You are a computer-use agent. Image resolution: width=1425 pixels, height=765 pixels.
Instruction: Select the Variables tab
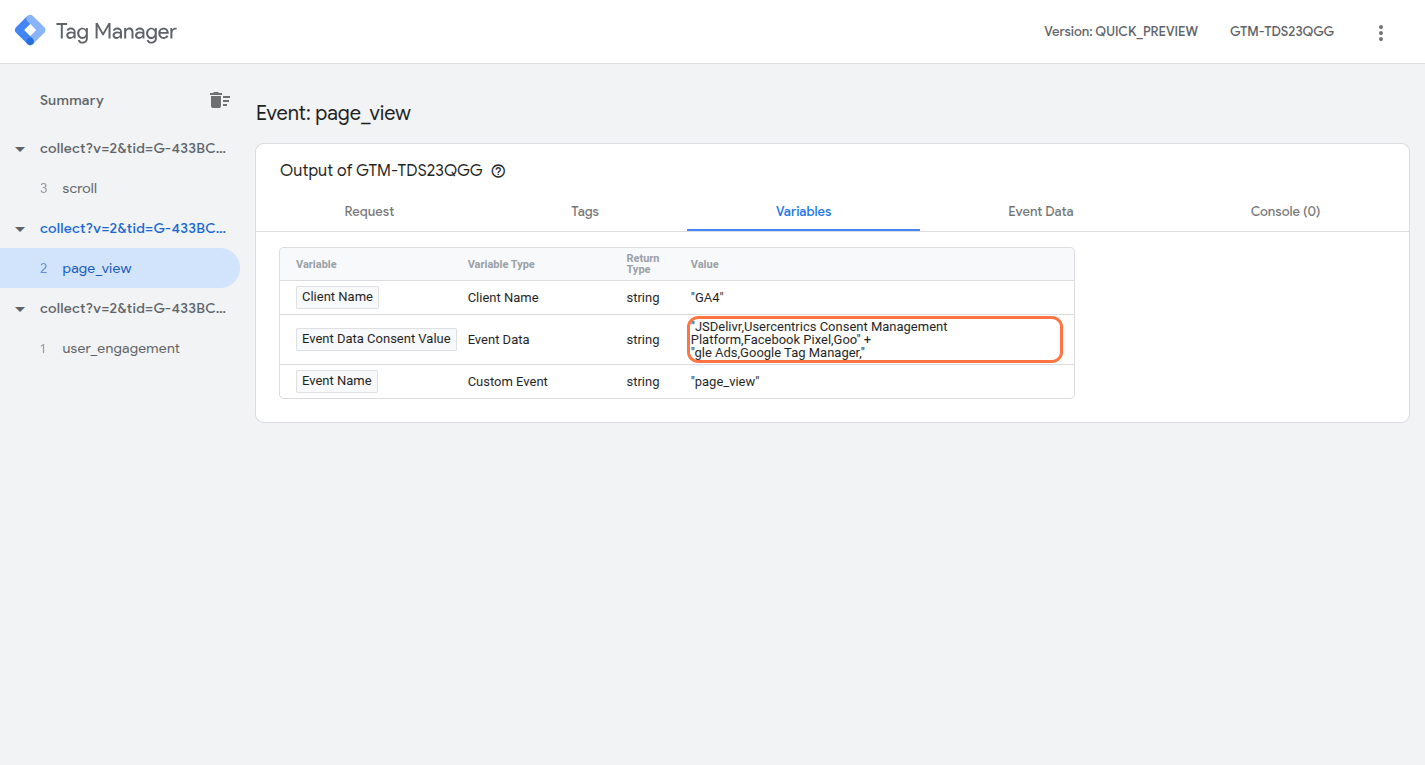803,211
